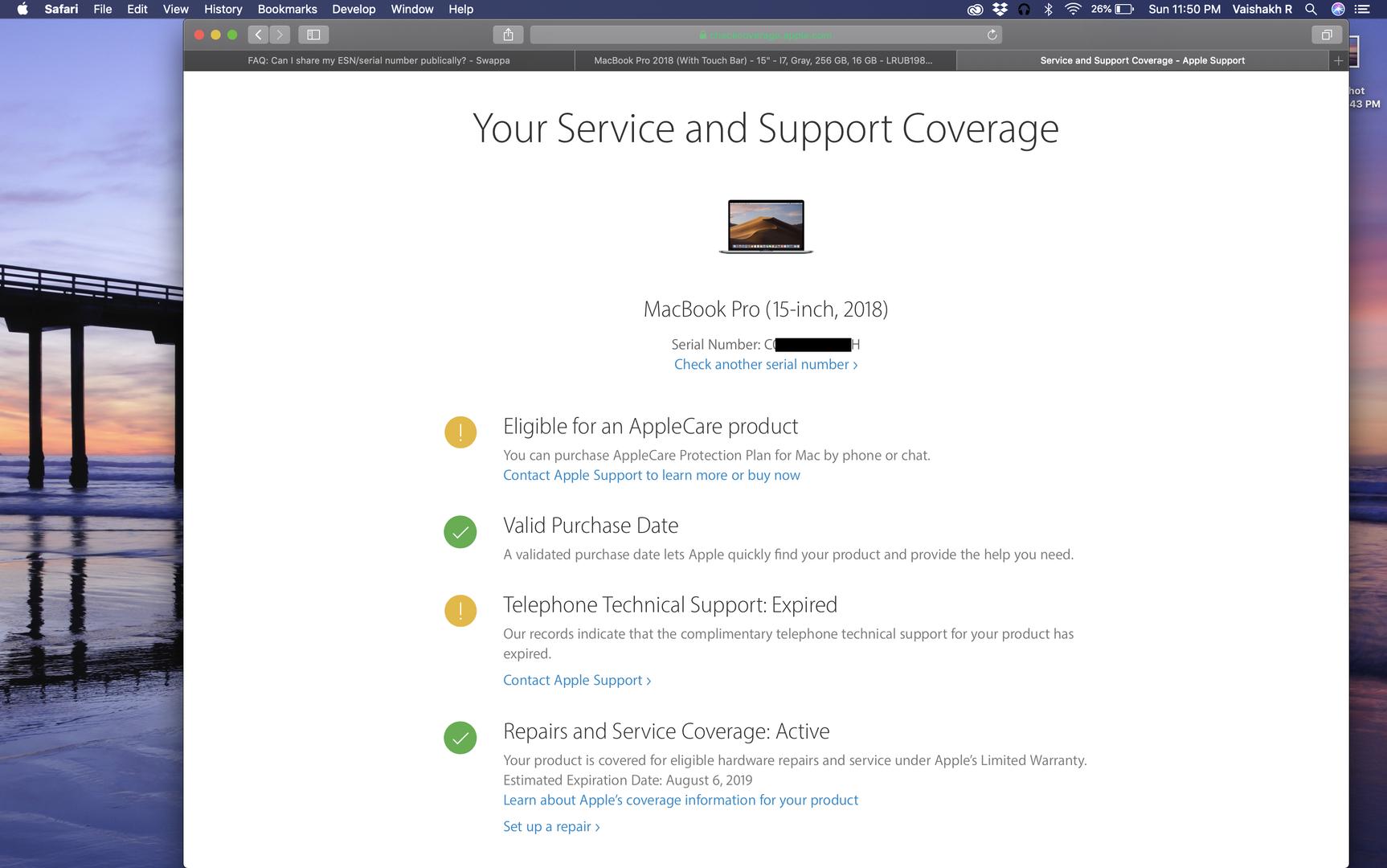
Task: Click the MacBook Pro (15-inch, 2018) title
Action: [766, 309]
